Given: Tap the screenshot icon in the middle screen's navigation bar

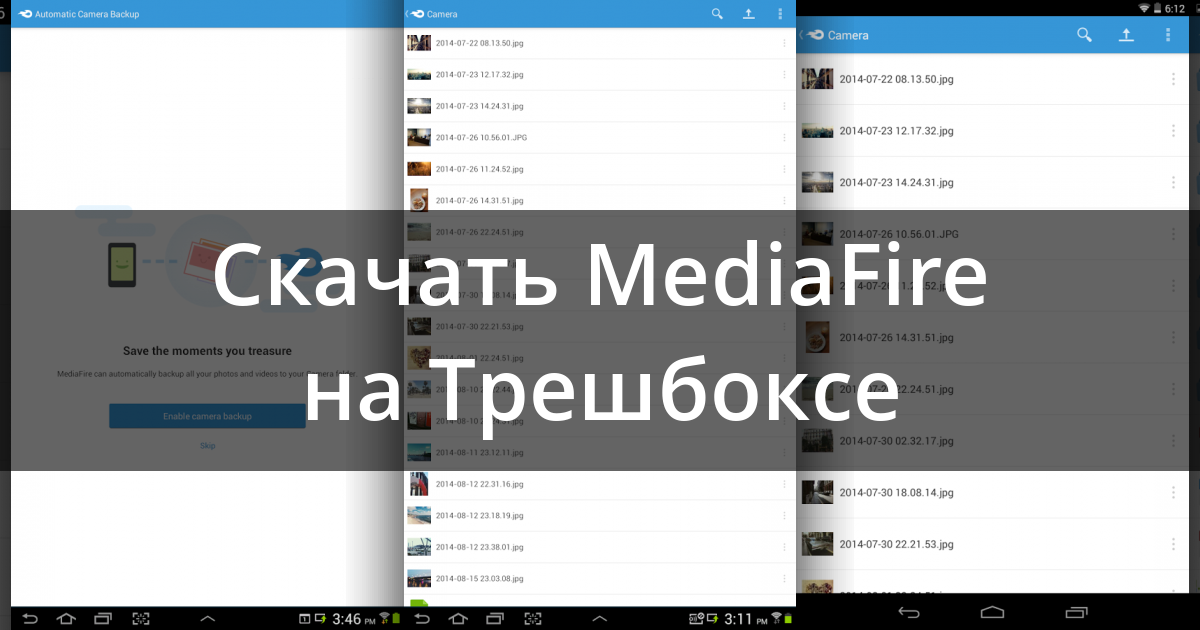Looking at the screenshot, I should coord(534,619).
